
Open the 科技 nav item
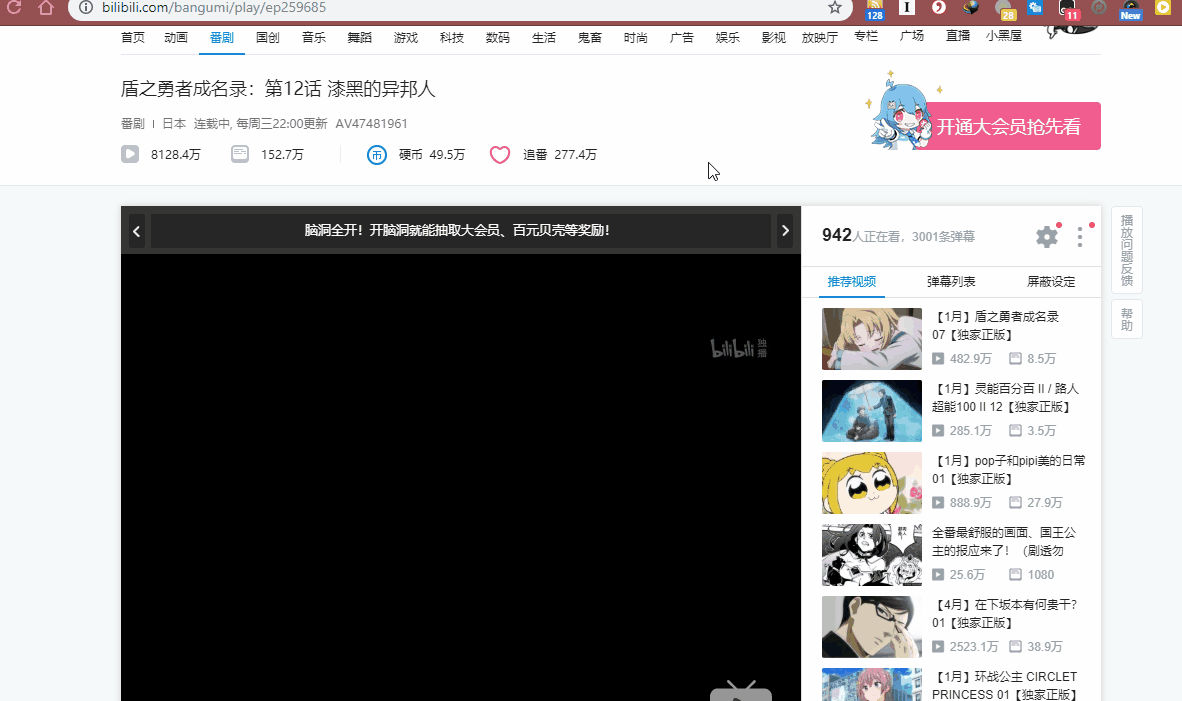click(452, 38)
